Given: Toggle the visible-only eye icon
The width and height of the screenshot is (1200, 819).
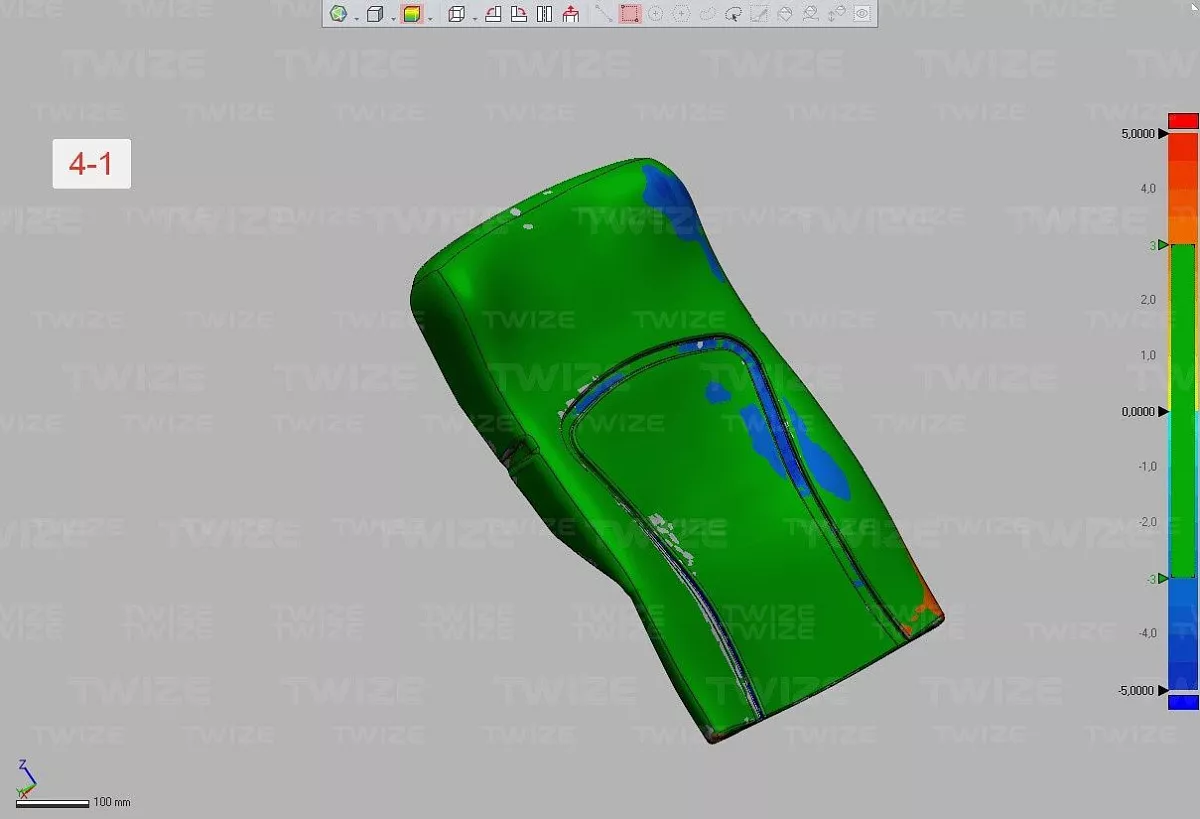Looking at the screenshot, I should (x=862, y=14).
